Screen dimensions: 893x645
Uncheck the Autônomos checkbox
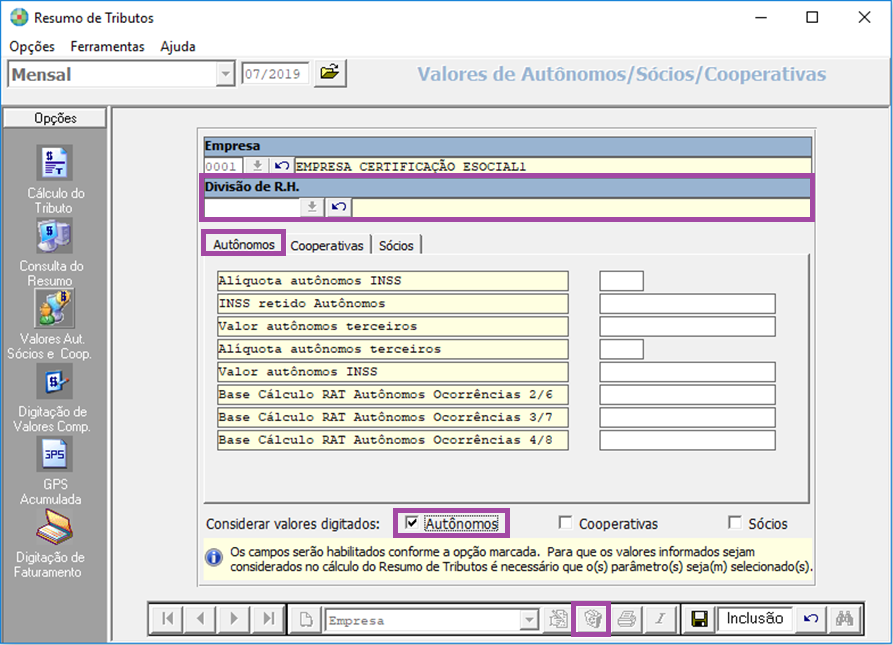[x=411, y=523]
